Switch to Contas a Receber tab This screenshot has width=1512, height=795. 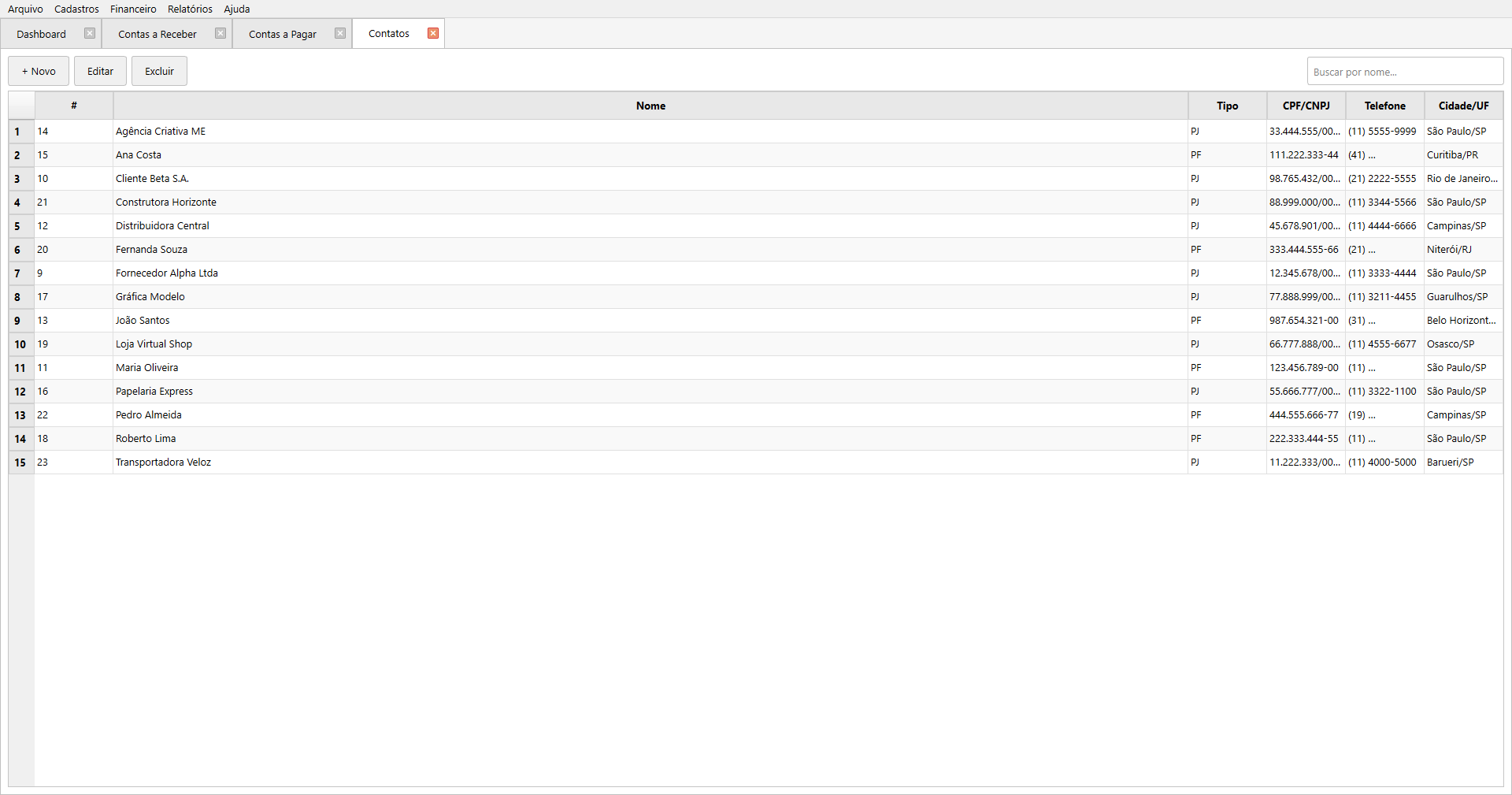click(x=157, y=35)
